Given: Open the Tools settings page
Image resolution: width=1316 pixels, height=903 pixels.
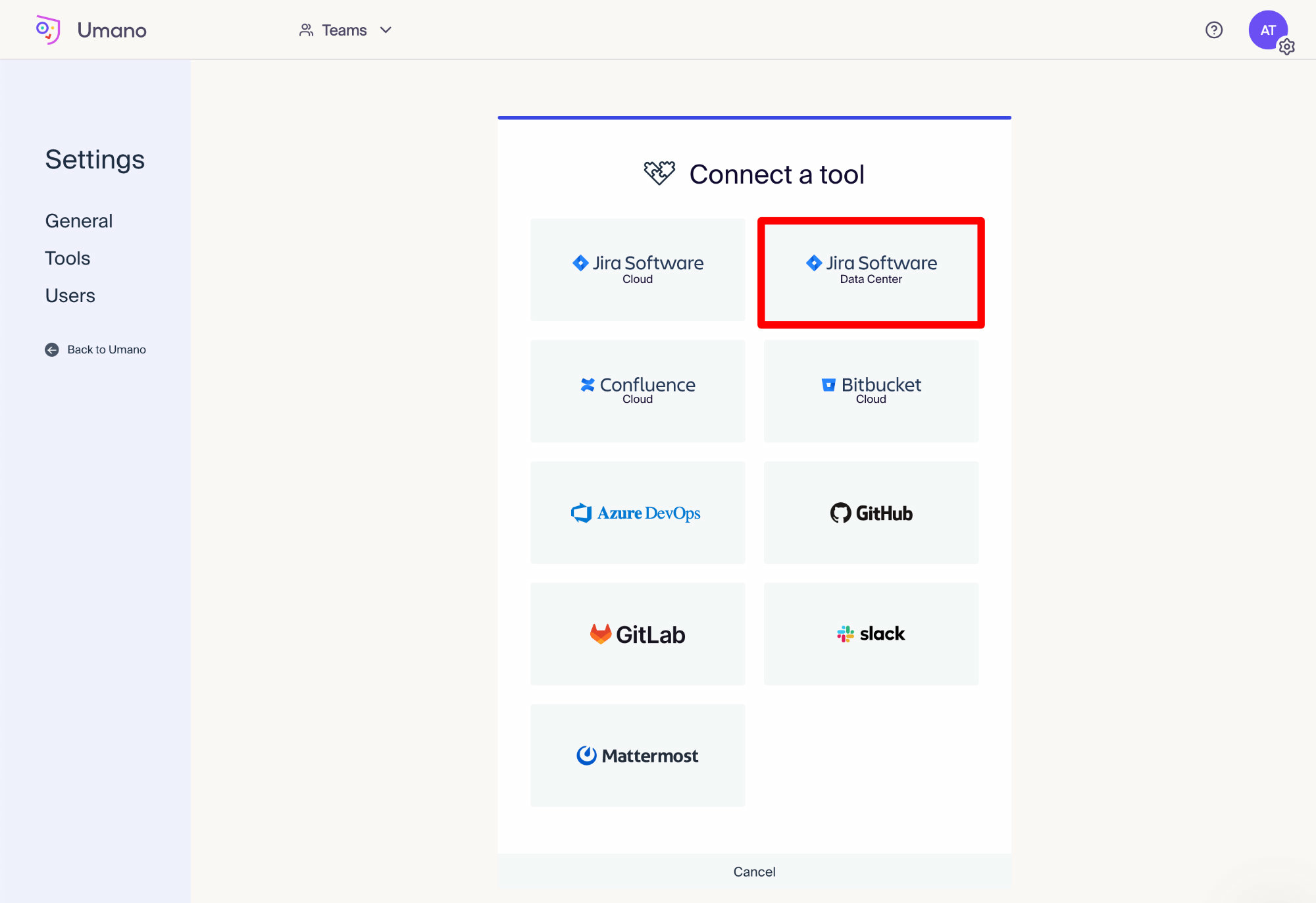Looking at the screenshot, I should [67, 258].
